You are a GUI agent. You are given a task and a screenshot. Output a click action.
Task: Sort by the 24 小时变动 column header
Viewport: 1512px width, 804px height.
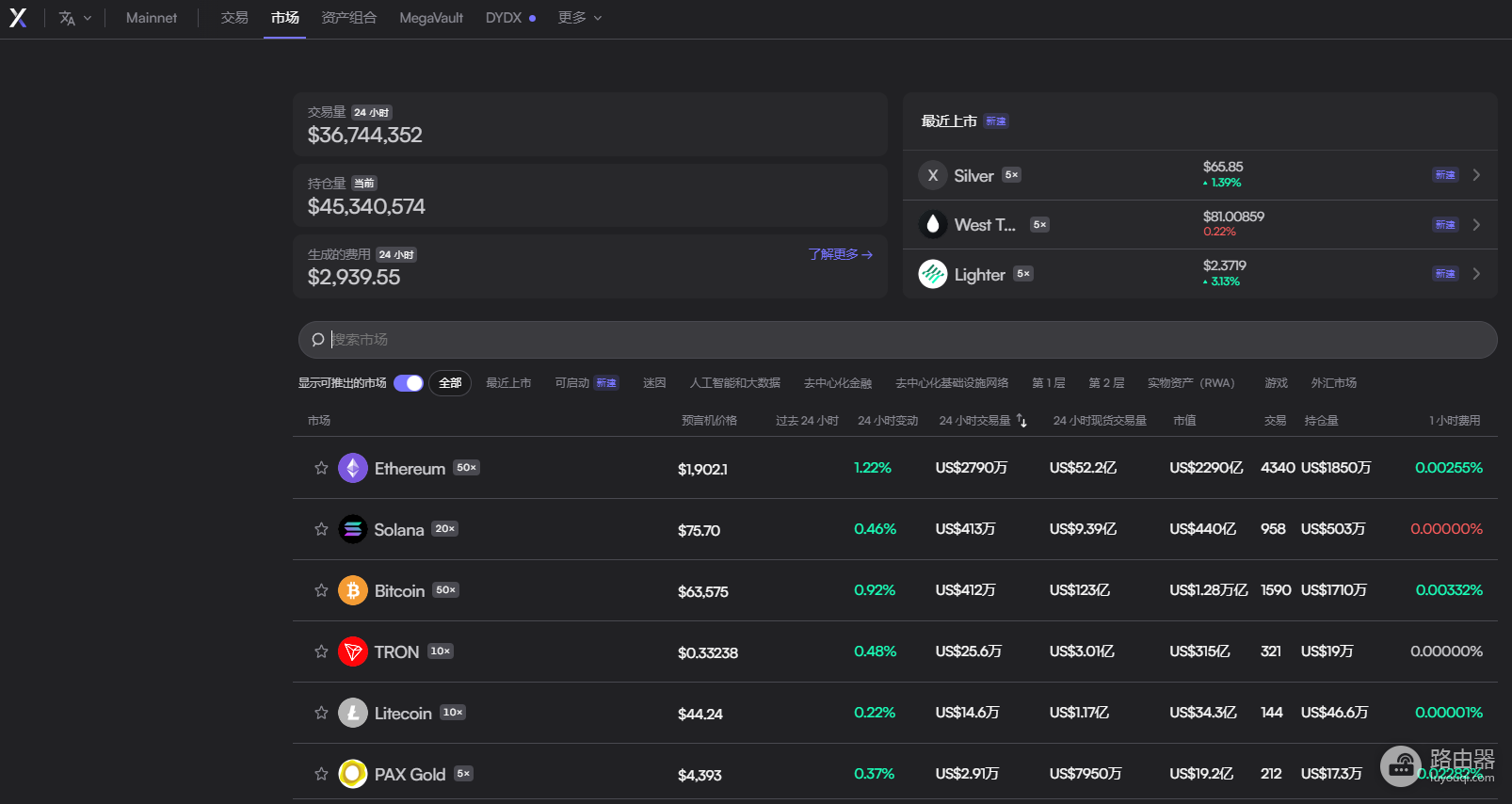(888, 421)
